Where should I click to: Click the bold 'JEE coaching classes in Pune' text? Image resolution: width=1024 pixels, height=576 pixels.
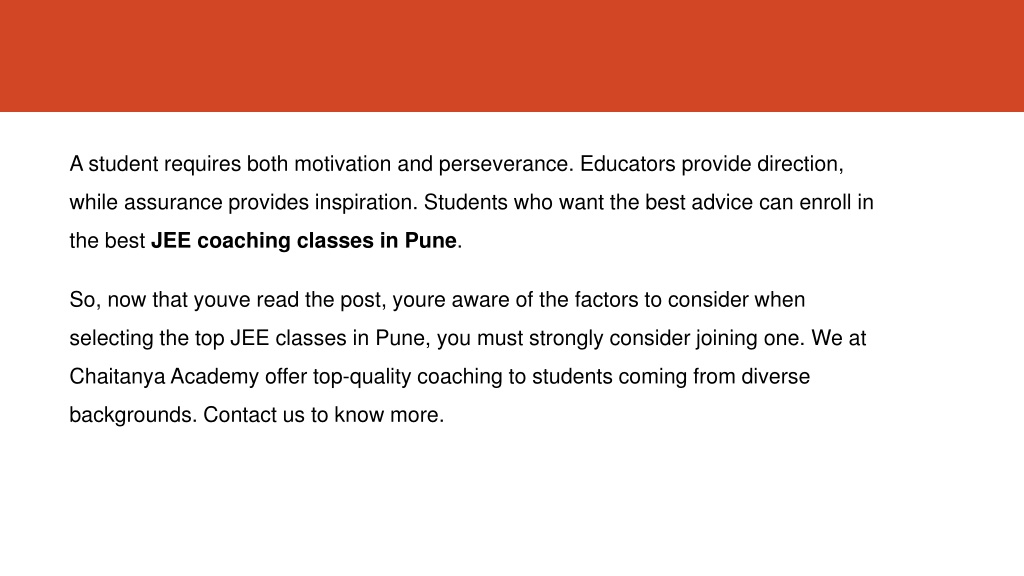(304, 241)
